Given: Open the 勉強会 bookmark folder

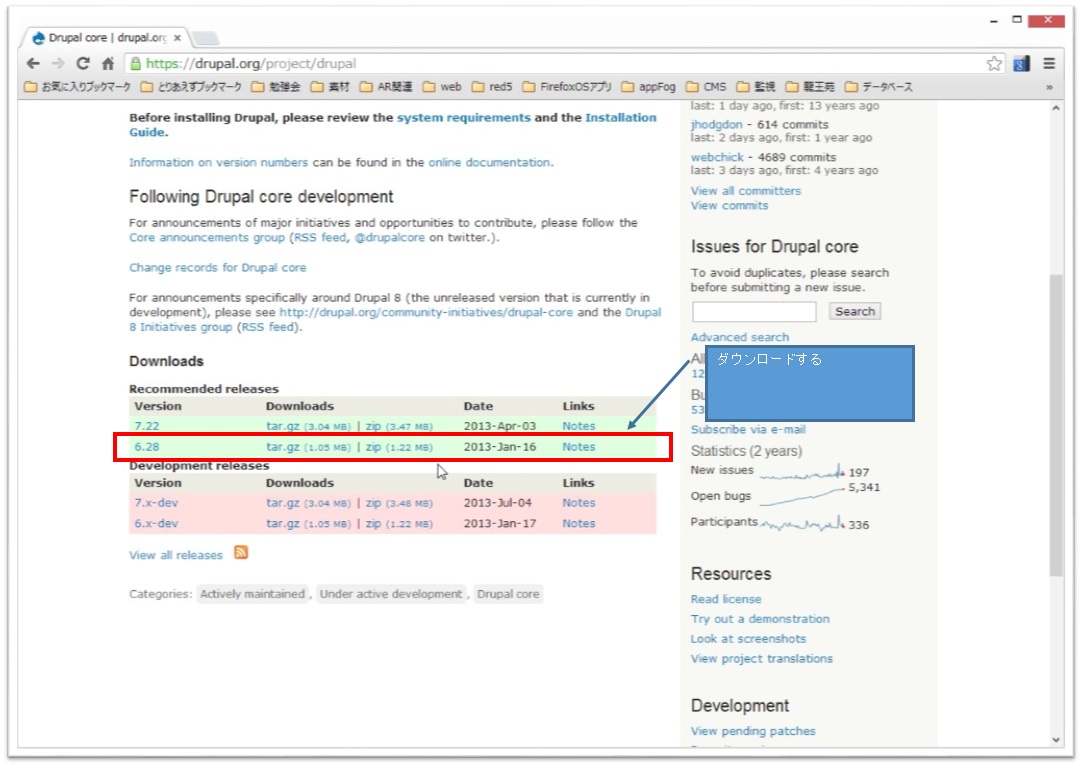Looking at the screenshot, I should [x=276, y=87].
